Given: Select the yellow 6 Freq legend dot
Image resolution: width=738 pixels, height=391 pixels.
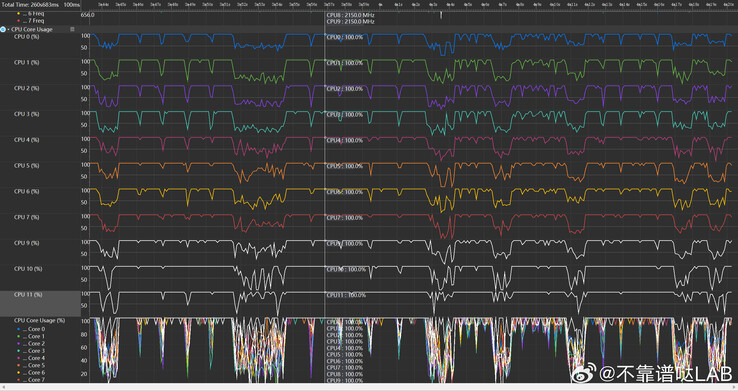Looking at the screenshot, I should 18,14.
